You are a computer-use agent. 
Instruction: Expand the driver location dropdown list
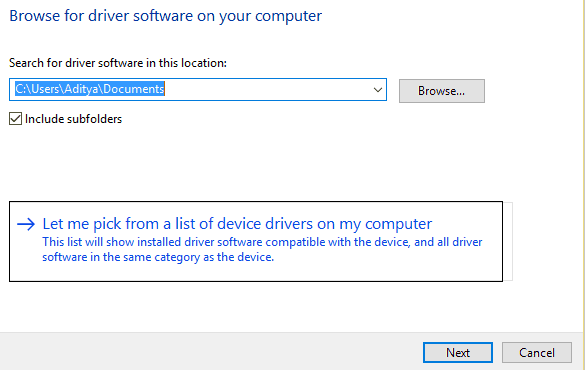tap(378, 90)
